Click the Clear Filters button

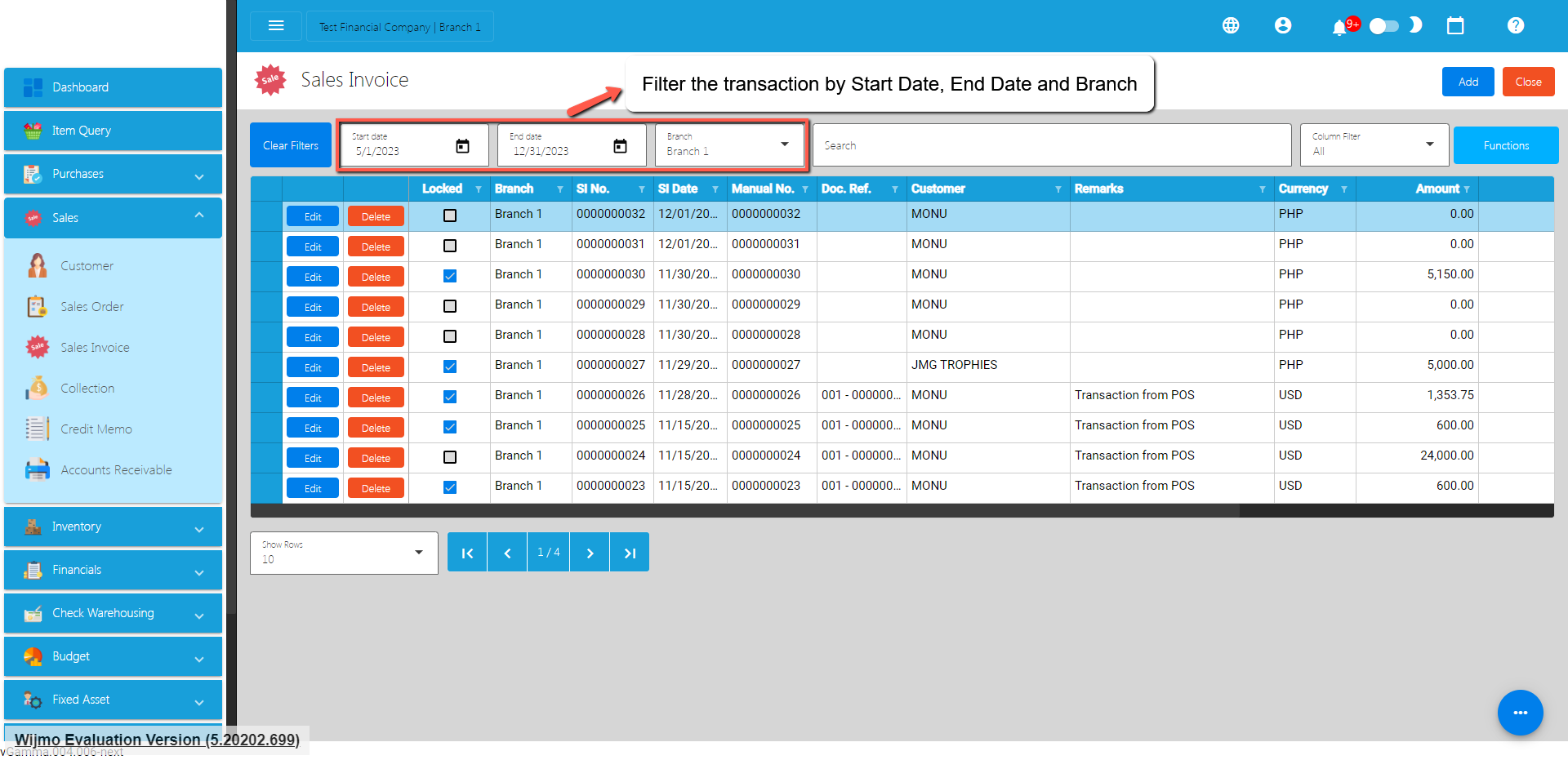pyautogui.click(x=291, y=145)
